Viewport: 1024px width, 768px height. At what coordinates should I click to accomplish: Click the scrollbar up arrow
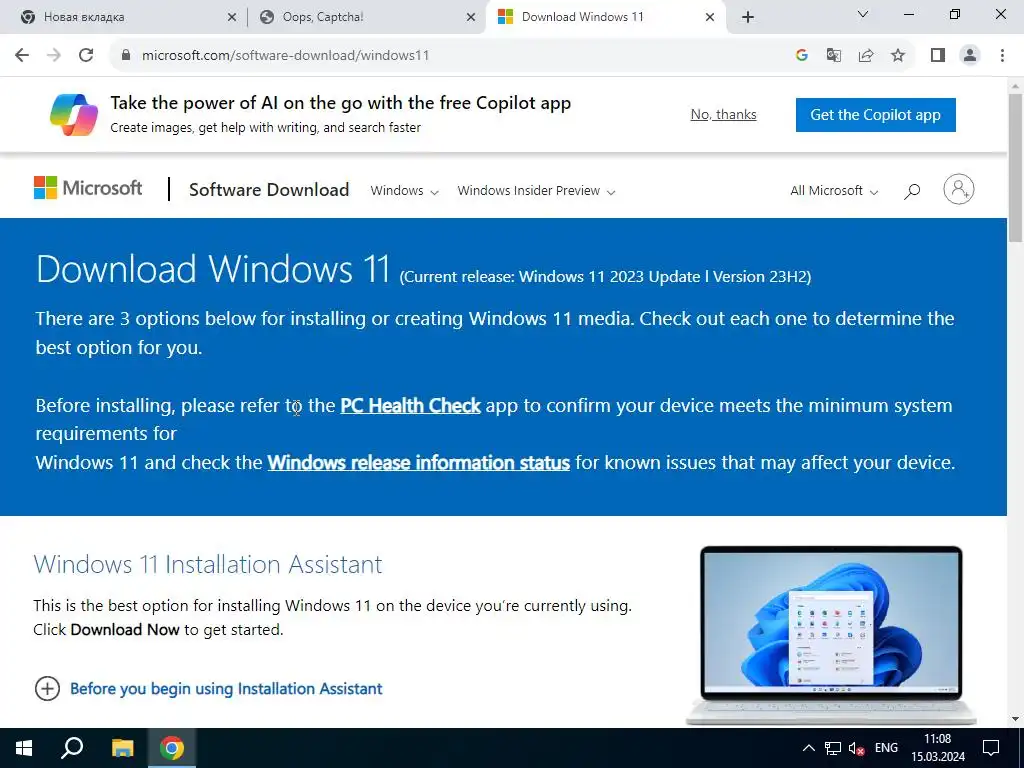(1016, 86)
